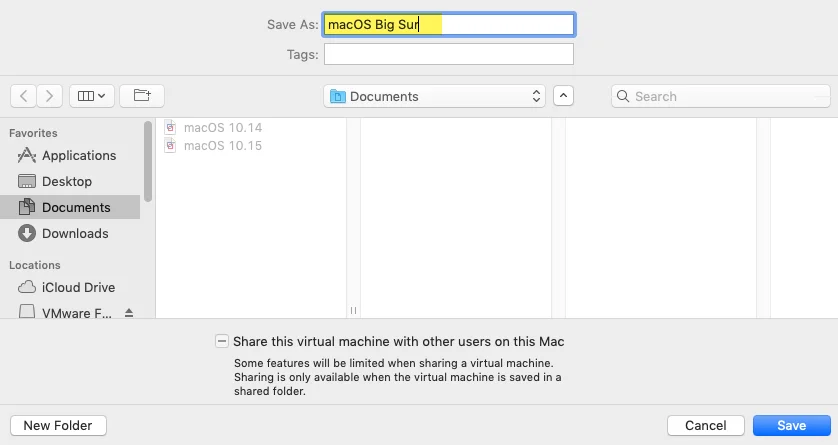
Task: Go forward with the right arrow button
Action: pyautogui.click(x=50, y=96)
